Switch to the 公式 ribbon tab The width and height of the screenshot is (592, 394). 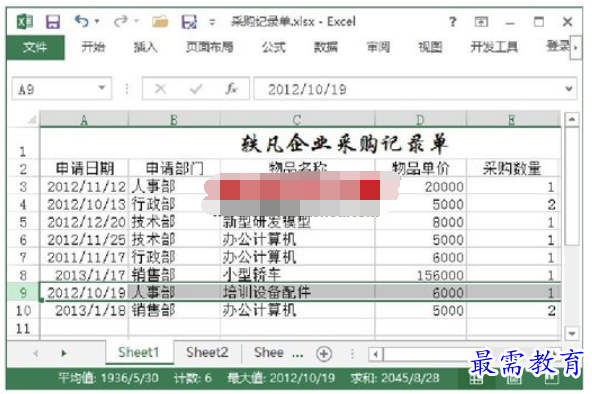click(x=274, y=47)
